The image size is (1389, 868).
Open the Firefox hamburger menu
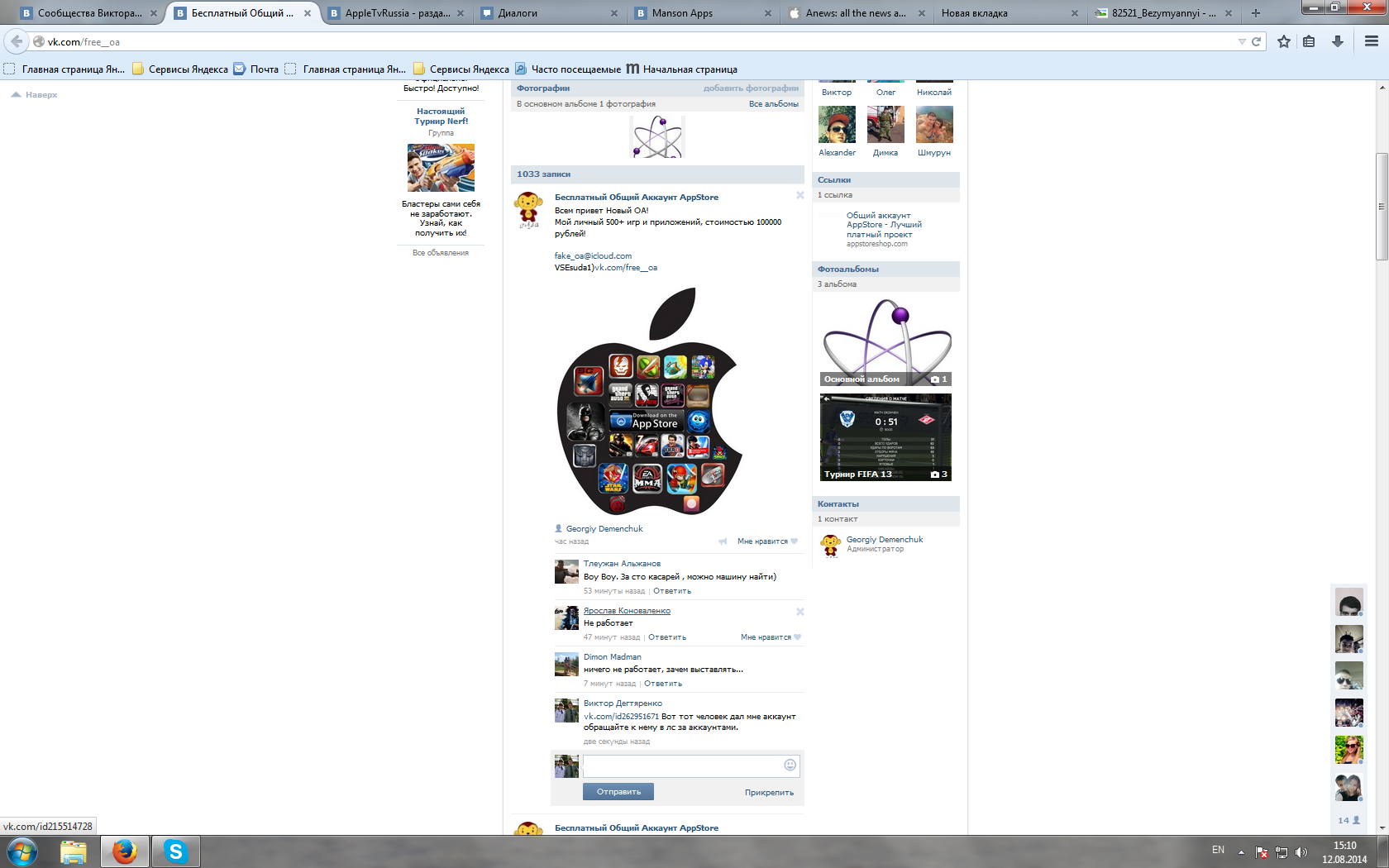point(1372,41)
